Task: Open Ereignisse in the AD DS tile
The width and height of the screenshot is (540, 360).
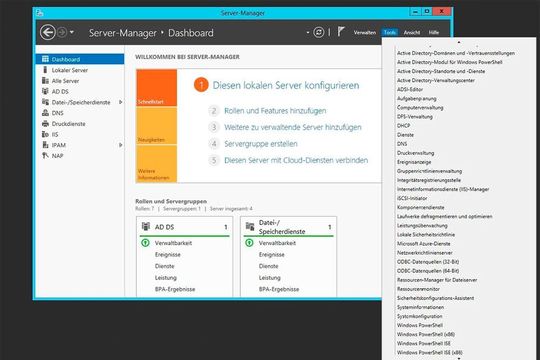Action: pyautogui.click(x=168, y=255)
